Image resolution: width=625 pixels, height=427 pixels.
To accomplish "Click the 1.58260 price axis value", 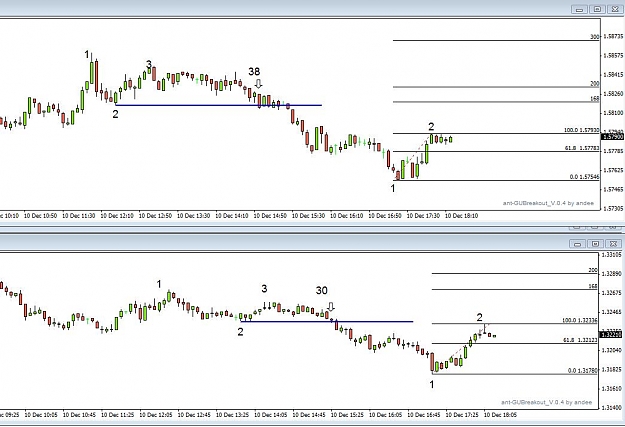I will click(x=613, y=94).
